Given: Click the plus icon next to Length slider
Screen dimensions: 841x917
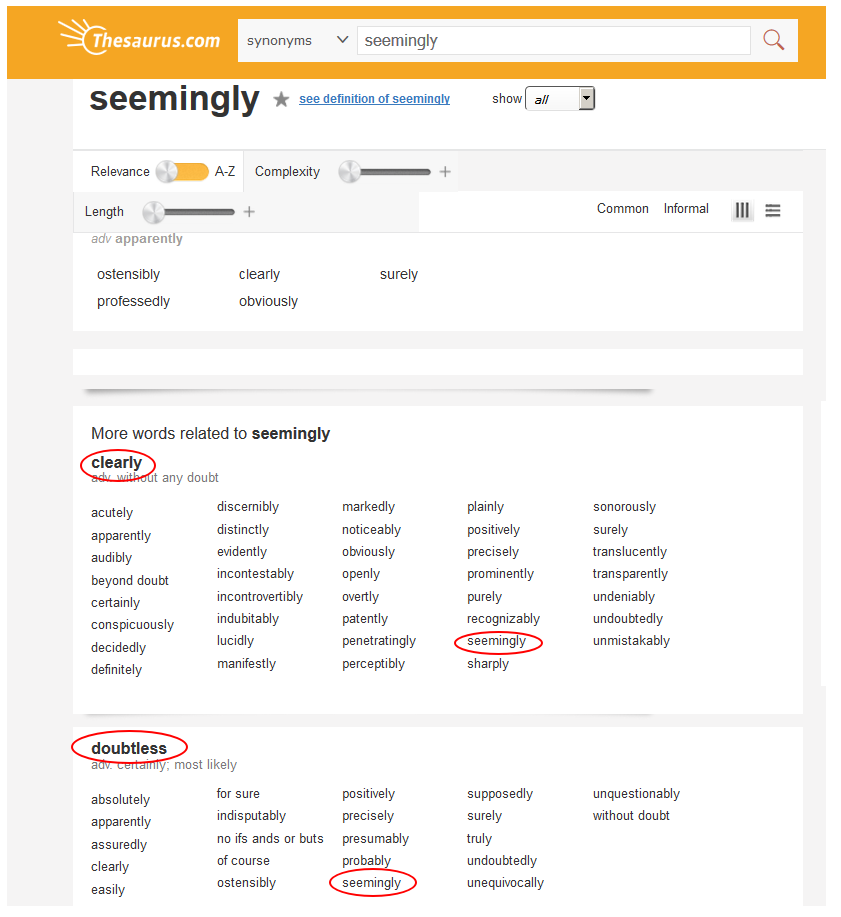Looking at the screenshot, I should click(x=249, y=212).
